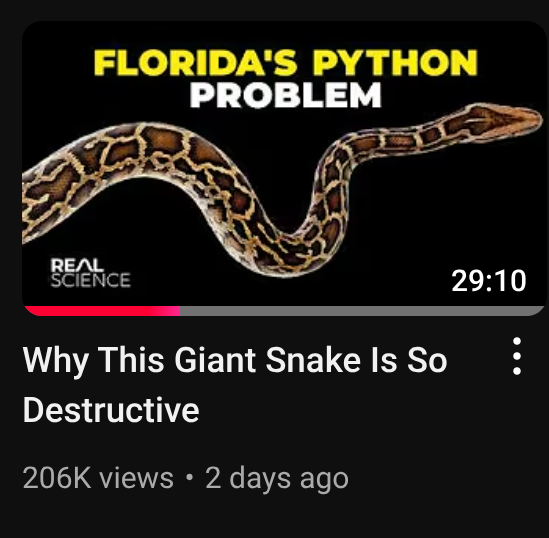
Task: Click the yellow "FLORIDA'S PYTHON" thumbnail text
Action: coord(285,62)
